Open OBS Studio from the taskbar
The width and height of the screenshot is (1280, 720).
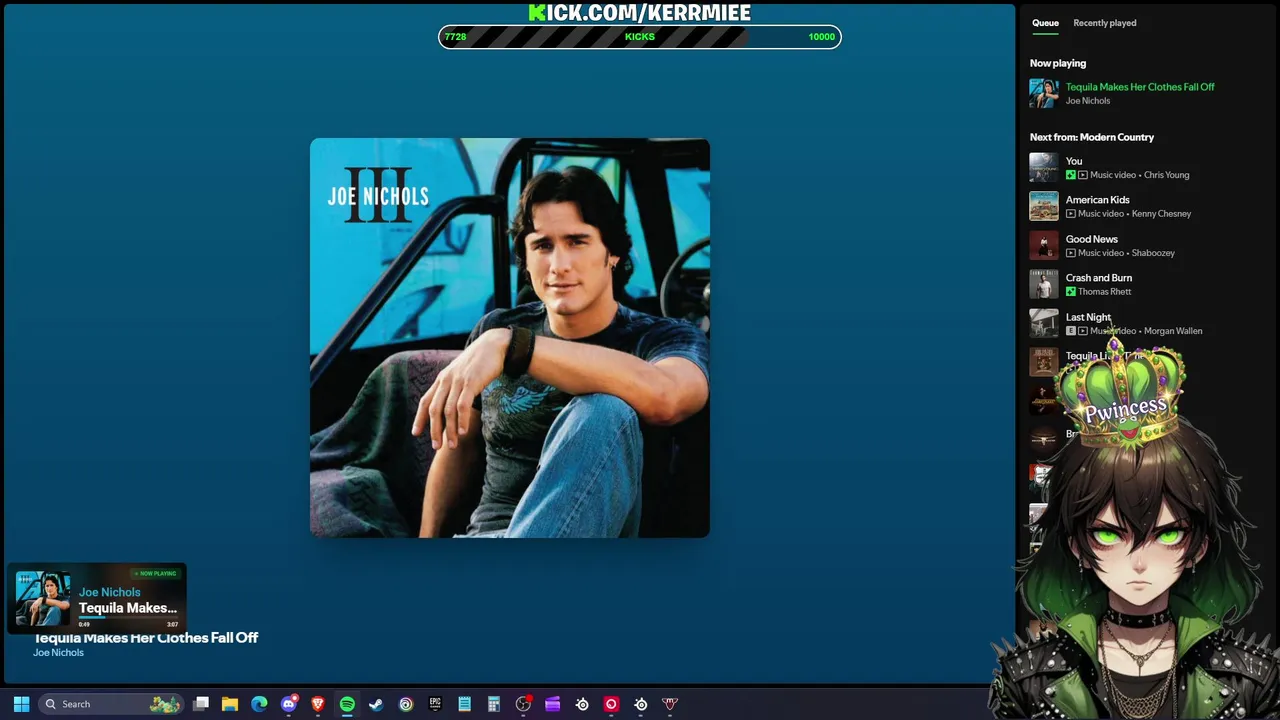point(523,704)
